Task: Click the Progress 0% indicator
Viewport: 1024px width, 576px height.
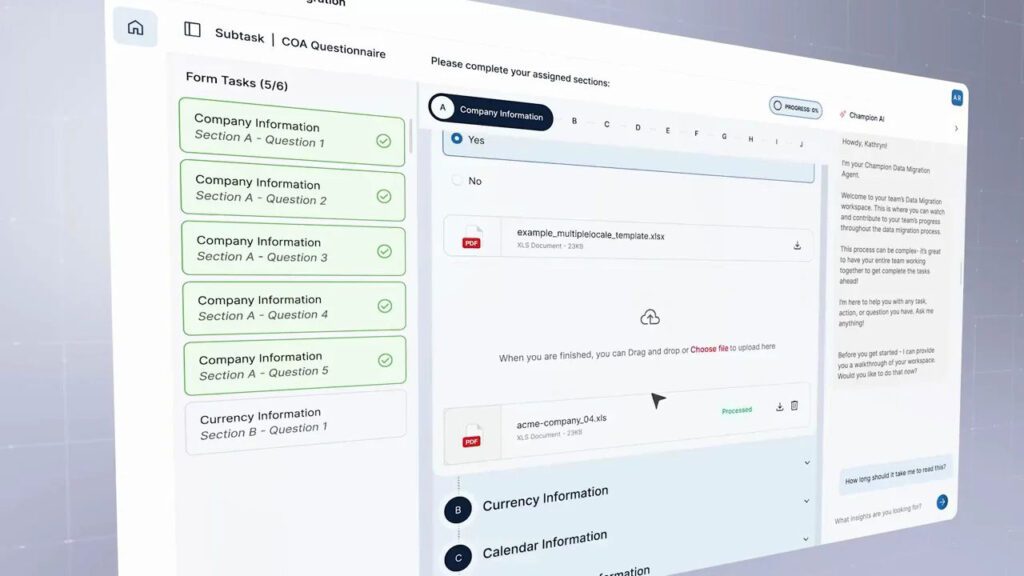Action: point(795,107)
